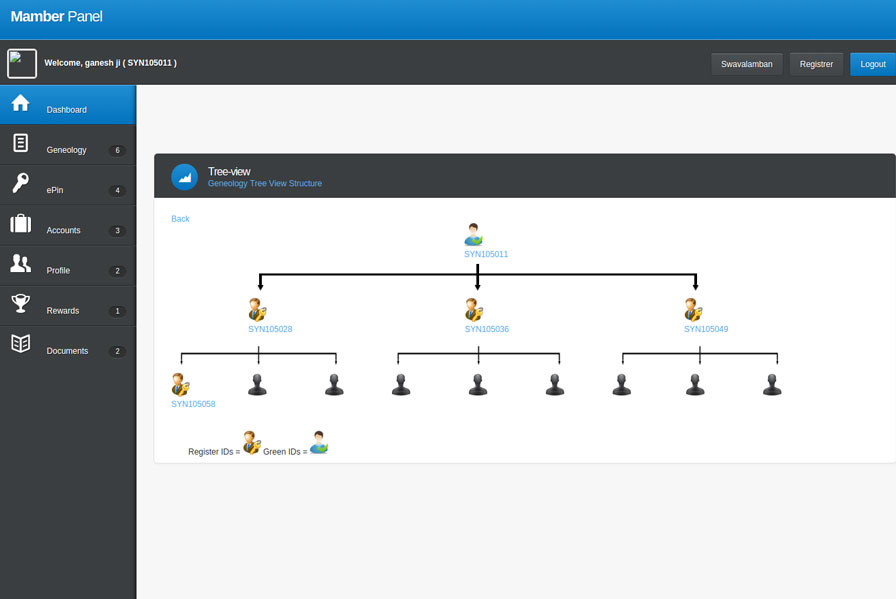This screenshot has height=599, width=896.
Task: Click the Welcome, ganesh ji text
Action: coord(110,63)
